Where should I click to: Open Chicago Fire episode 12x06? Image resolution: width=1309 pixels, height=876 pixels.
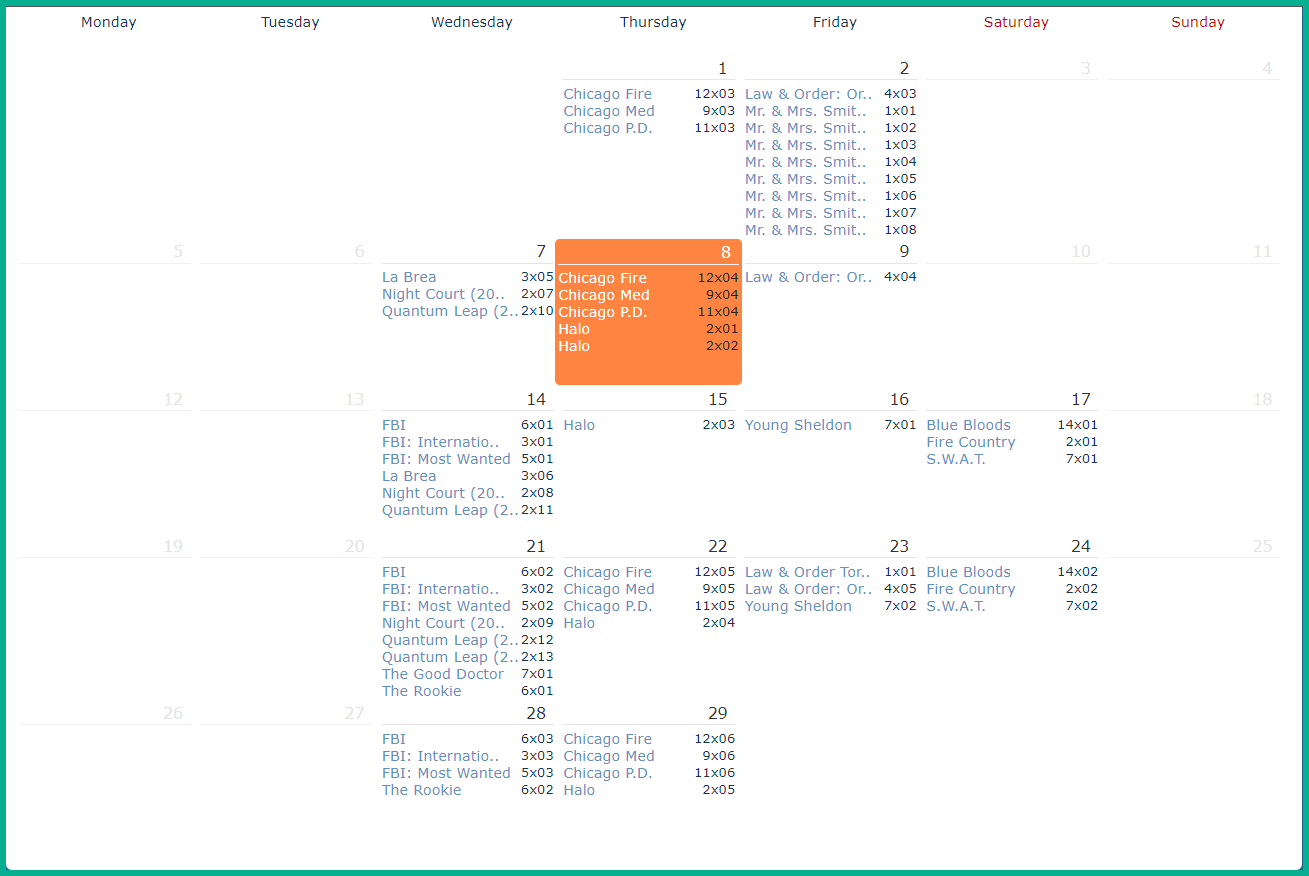607,739
